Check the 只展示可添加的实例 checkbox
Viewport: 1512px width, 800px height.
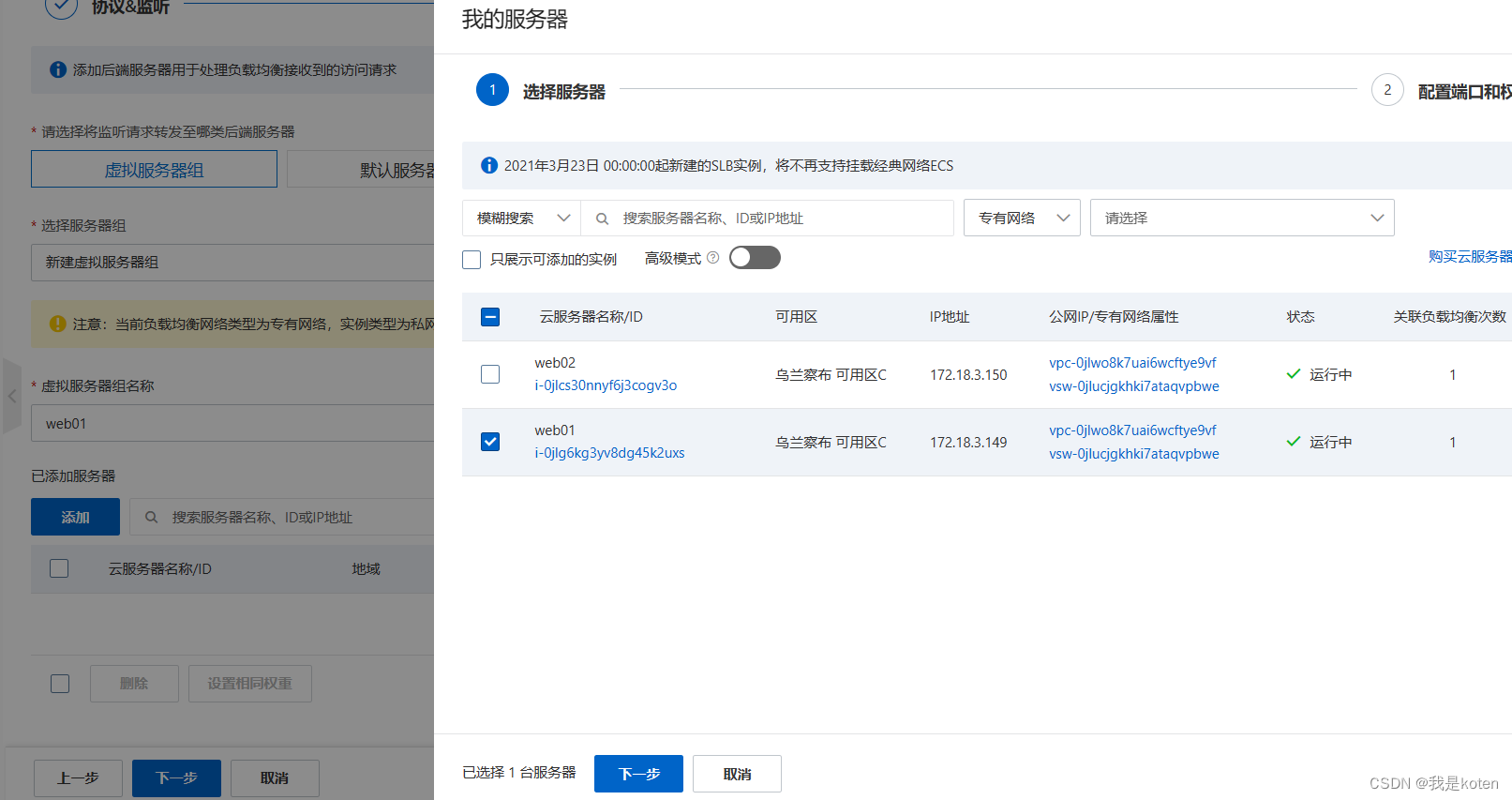pos(472,260)
